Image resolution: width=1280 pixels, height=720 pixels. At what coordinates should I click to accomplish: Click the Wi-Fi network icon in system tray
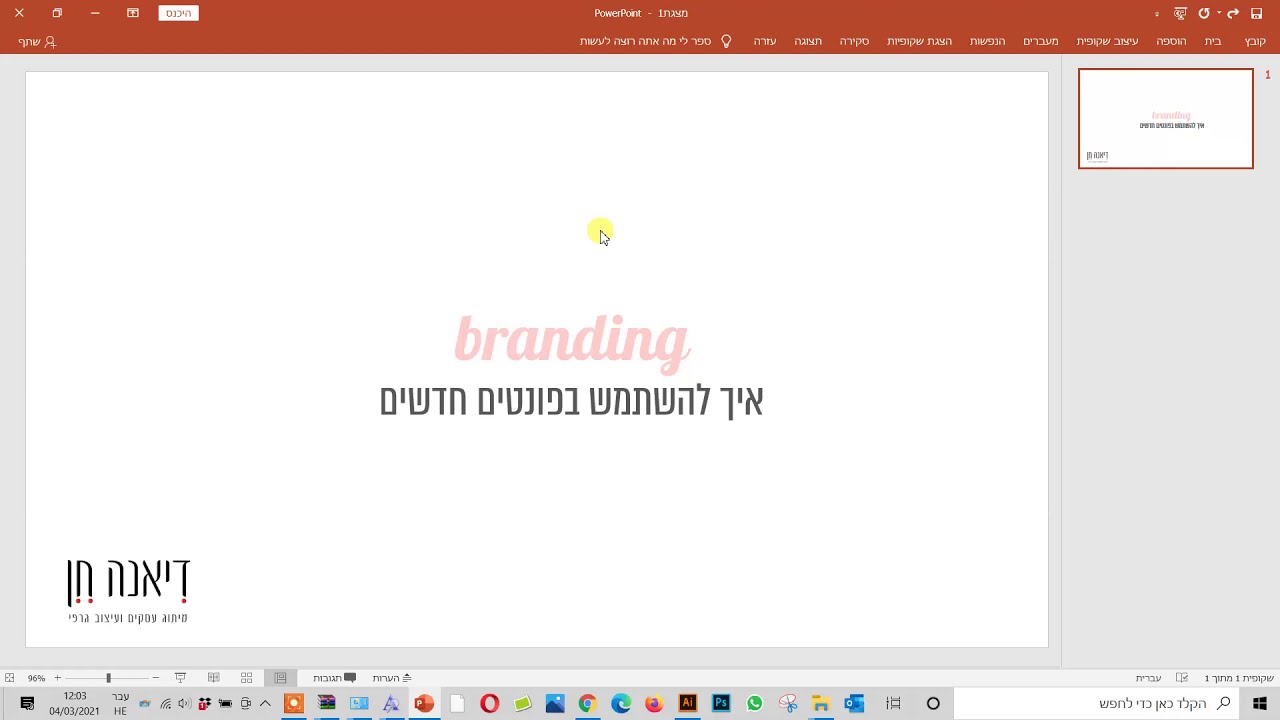pyautogui.click(x=165, y=704)
